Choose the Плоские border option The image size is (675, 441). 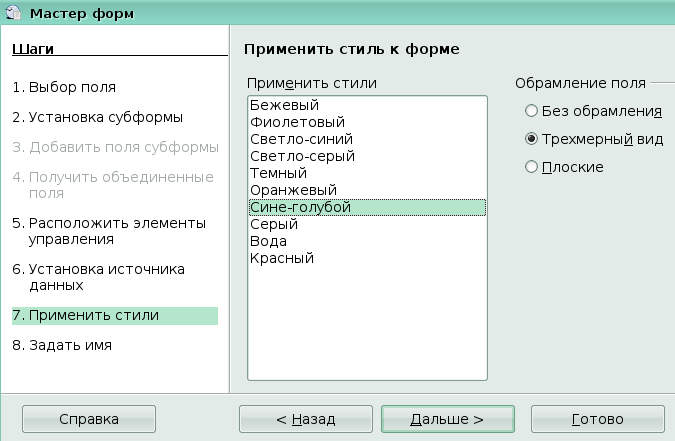point(532,167)
